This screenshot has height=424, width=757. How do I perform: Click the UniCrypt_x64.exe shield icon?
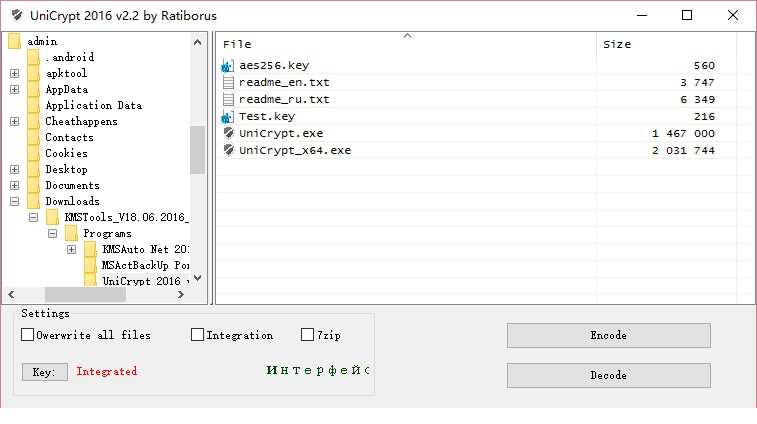228,150
